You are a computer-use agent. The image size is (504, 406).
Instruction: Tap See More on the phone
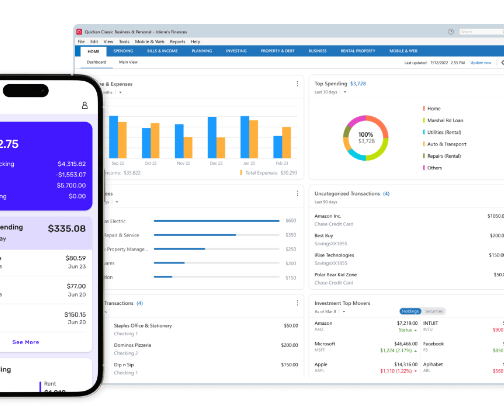pos(26,342)
